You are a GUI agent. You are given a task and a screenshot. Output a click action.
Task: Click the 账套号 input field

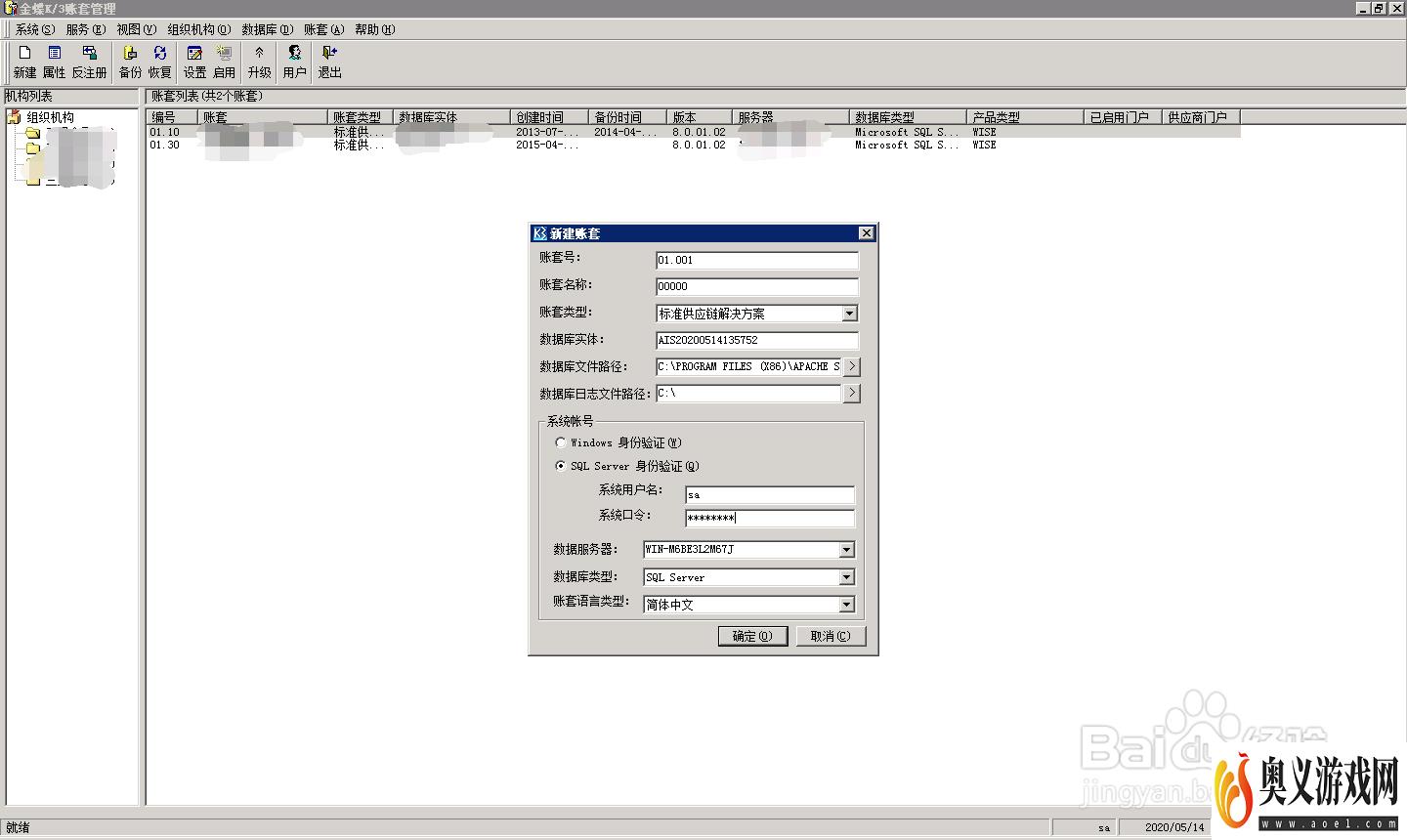tap(757, 260)
